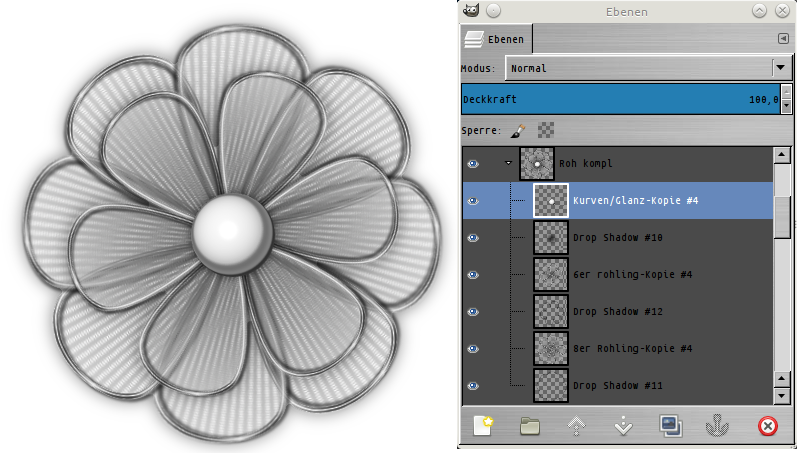The width and height of the screenshot is (797, 453).
Task: Hide the Drop Shadow #10 layer
Action: (473, 238)
